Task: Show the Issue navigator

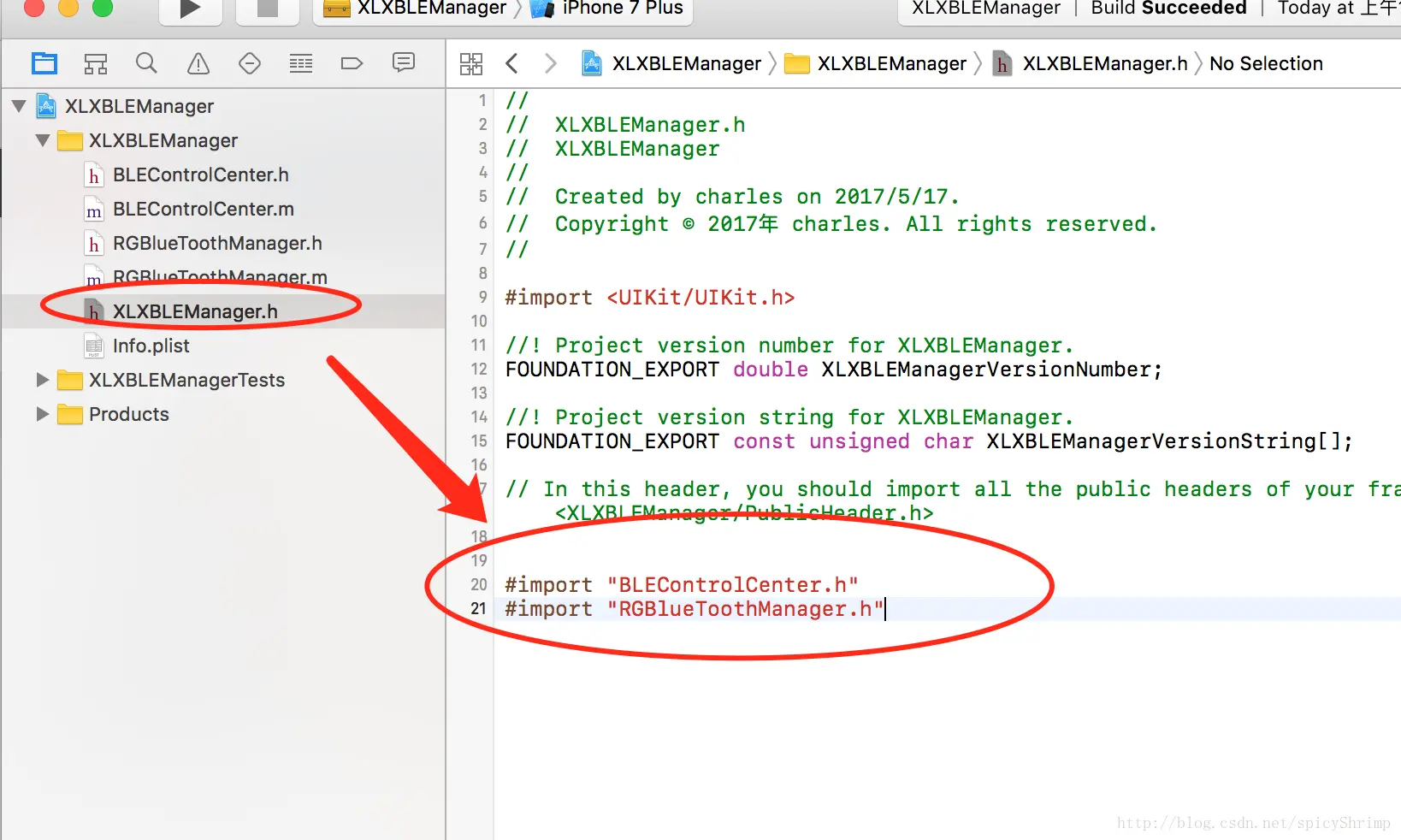Action: pyautogui.click(x=198, y=63)
